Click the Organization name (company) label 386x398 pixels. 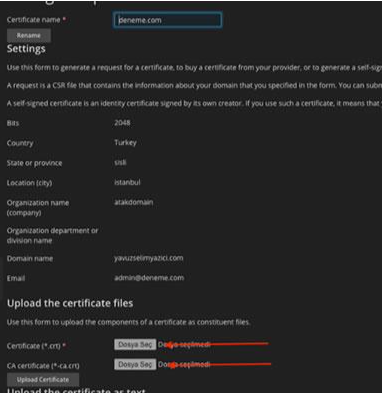coord(38,208)
